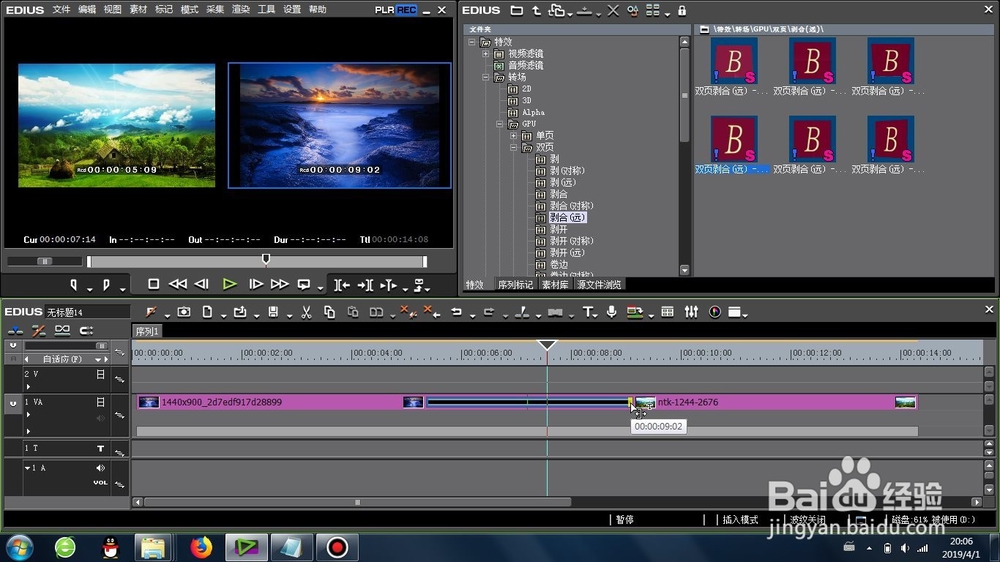The height and width of the screenshot is (562, 1000).
Task: Click the Cut (scissors) icon in timeline toolbar
Action: click(x=306, y=312)
